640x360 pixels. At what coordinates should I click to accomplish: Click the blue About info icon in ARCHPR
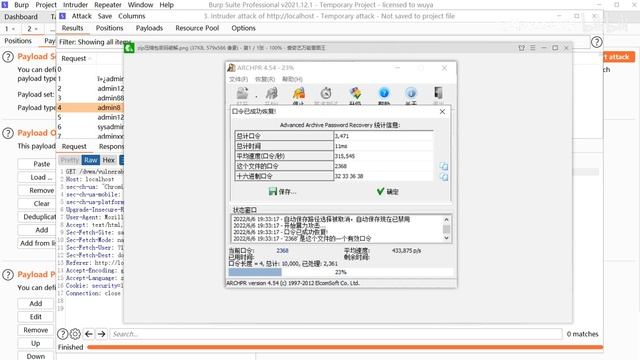click(x=411, y=93)
